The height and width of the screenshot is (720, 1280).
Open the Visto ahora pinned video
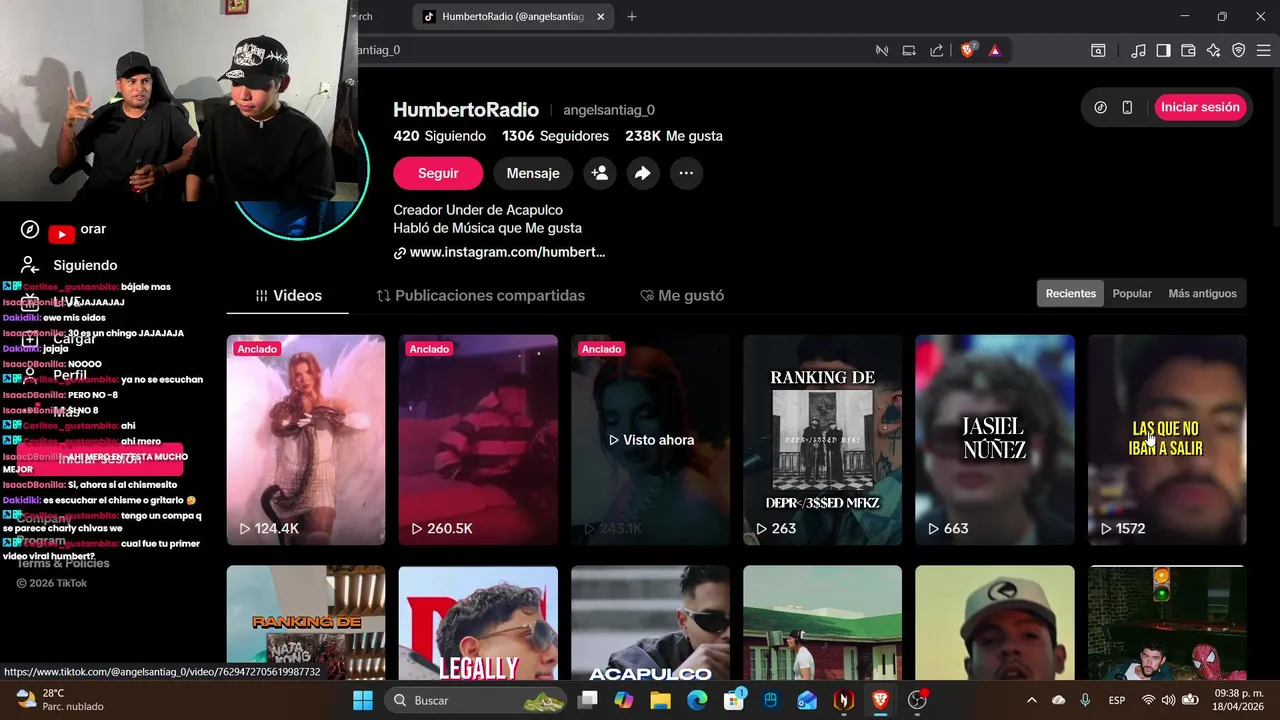[650, 440]
